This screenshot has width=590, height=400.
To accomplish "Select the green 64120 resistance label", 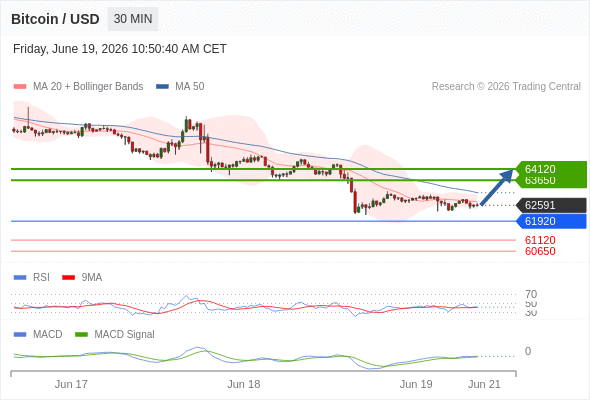I will click(x=551, y=169).
